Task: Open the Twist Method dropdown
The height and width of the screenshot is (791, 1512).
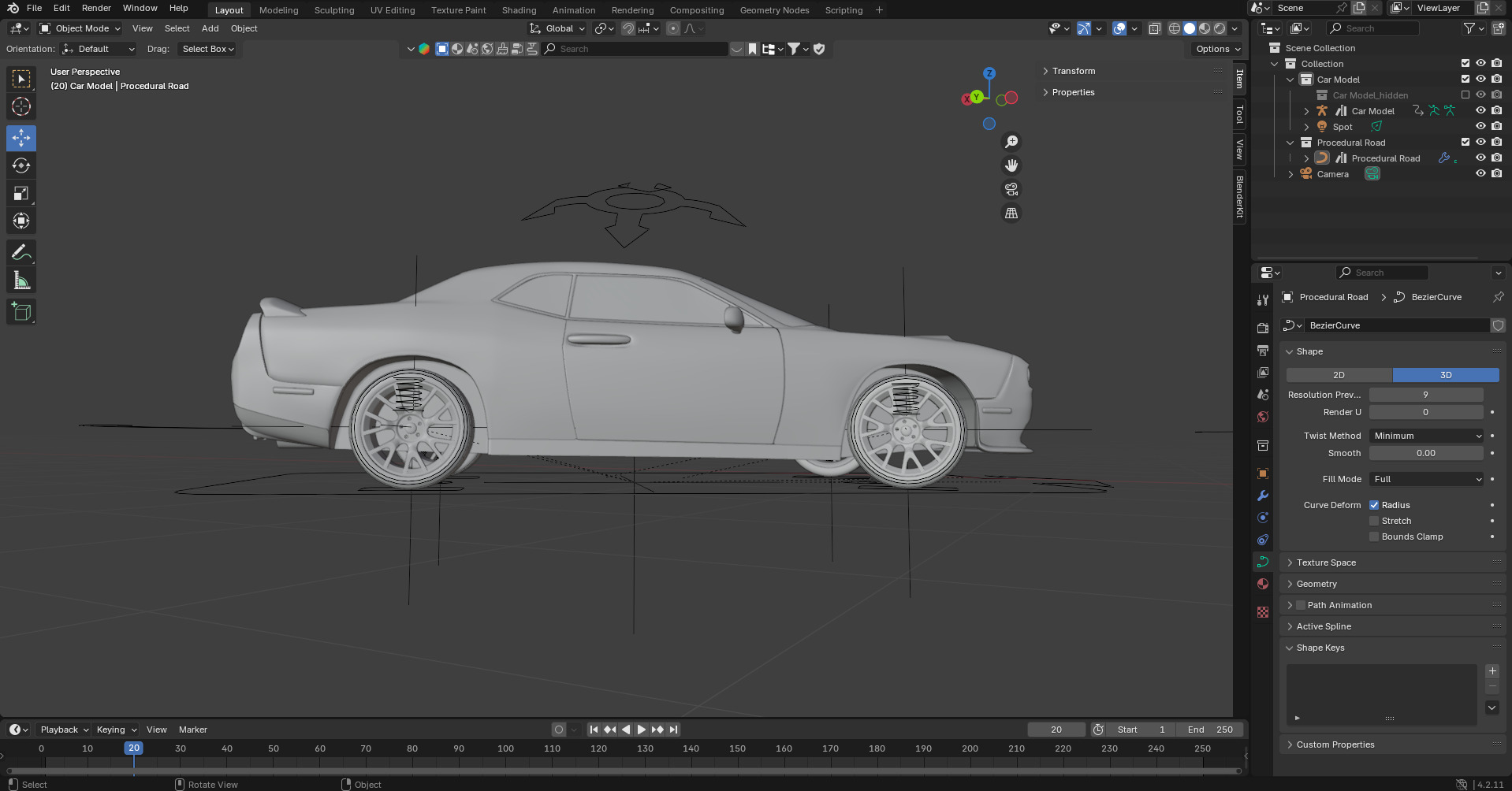Action: tap(1427, 436)
